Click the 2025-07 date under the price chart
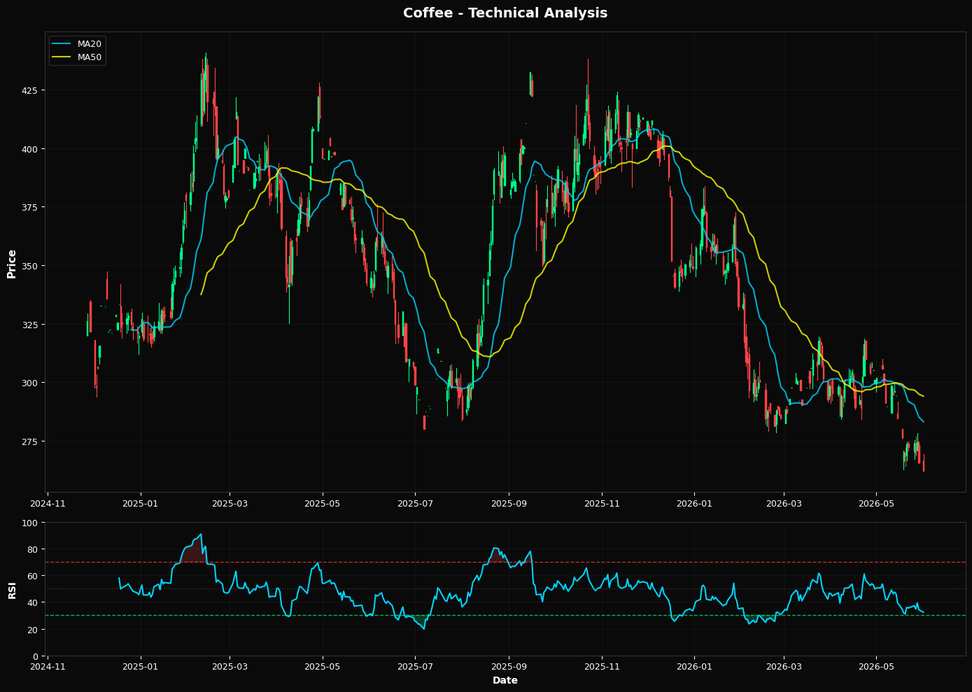The height and width of the screenshot is (692, 972). [x=416, y=504]
